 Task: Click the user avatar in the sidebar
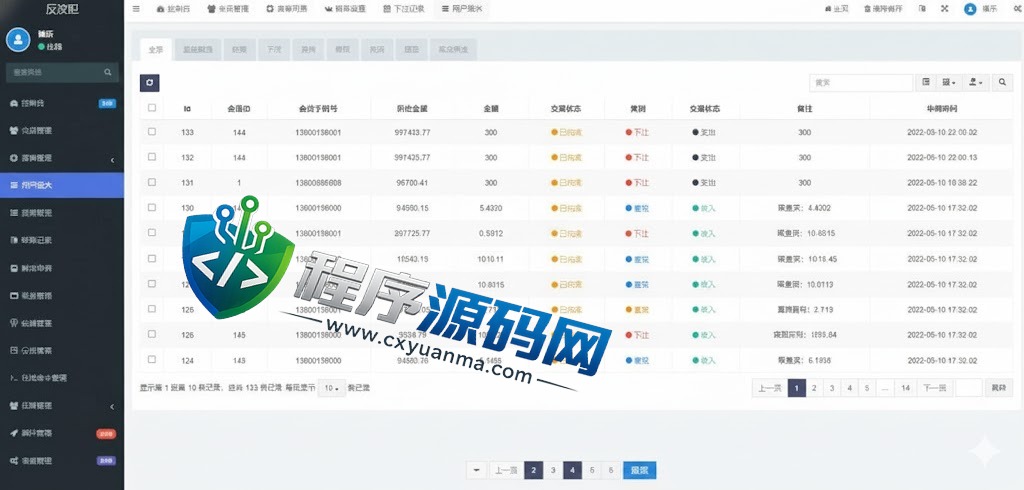point(18,40)
